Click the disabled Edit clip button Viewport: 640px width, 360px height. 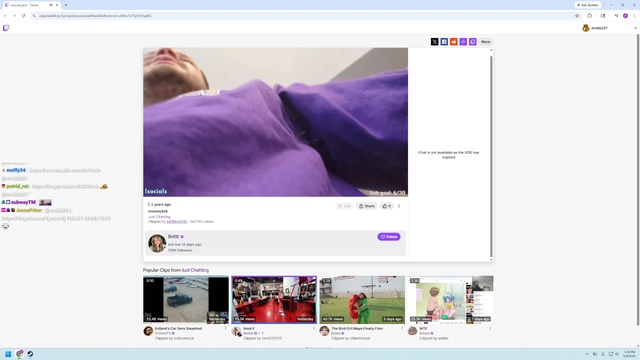344,206
